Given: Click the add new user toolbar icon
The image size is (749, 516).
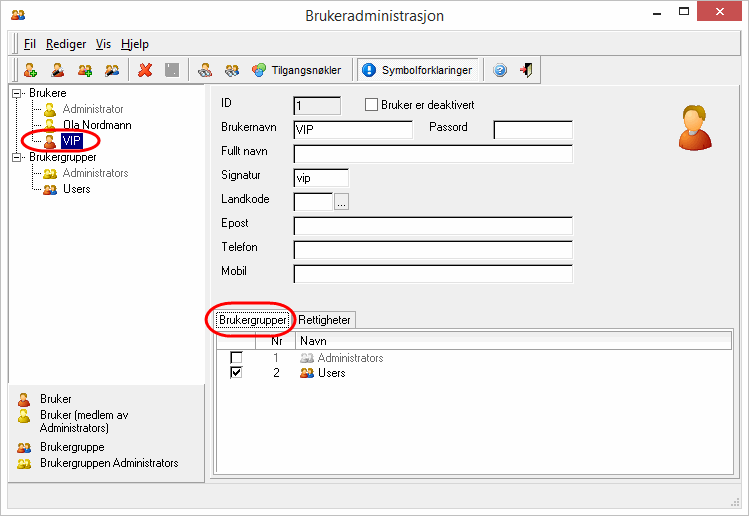Looking at the screenshot, I should (x=31, y=70).
